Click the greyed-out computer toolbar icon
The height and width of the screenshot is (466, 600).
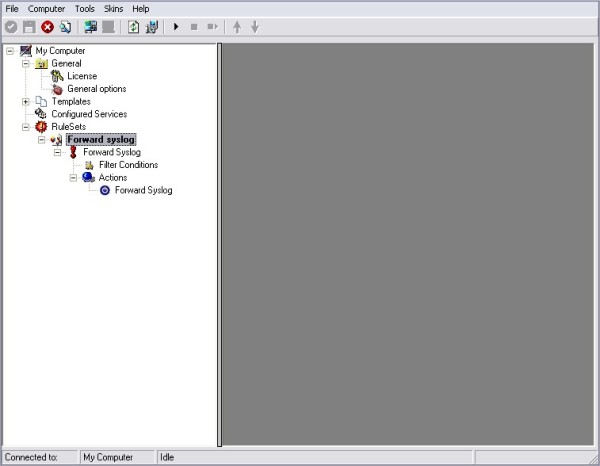point(109,27)
